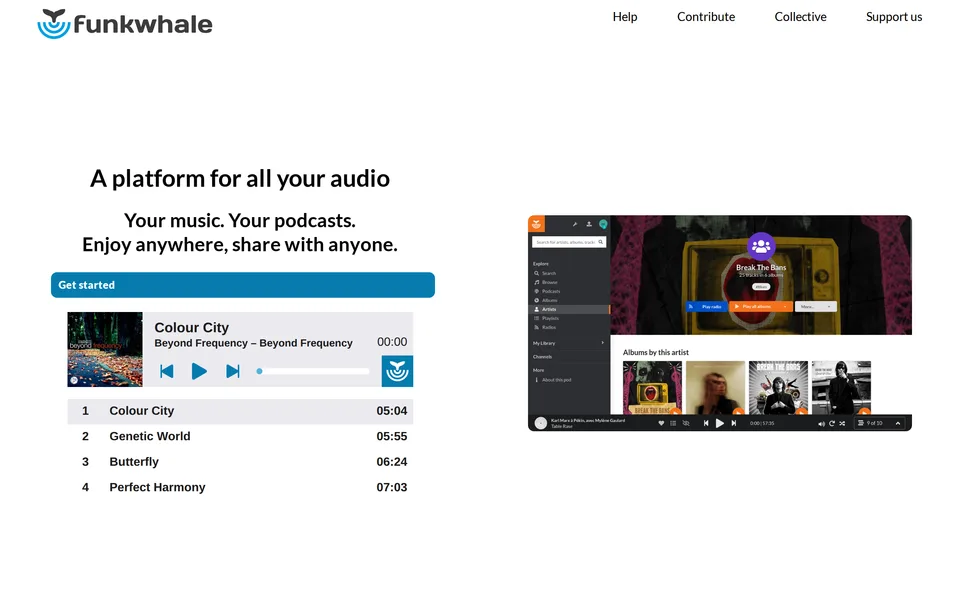
Task: Open the Contribute menu item
Action: click(x=706, y=17)
